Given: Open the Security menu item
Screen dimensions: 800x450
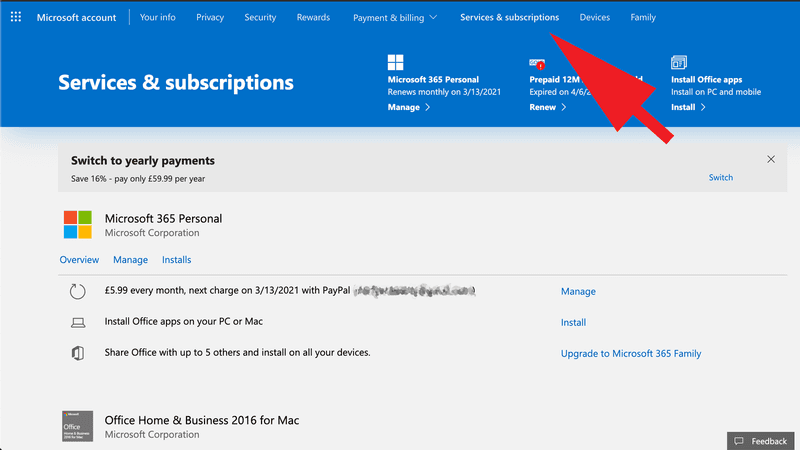Looking at the screenshot, I should [260, 17].
